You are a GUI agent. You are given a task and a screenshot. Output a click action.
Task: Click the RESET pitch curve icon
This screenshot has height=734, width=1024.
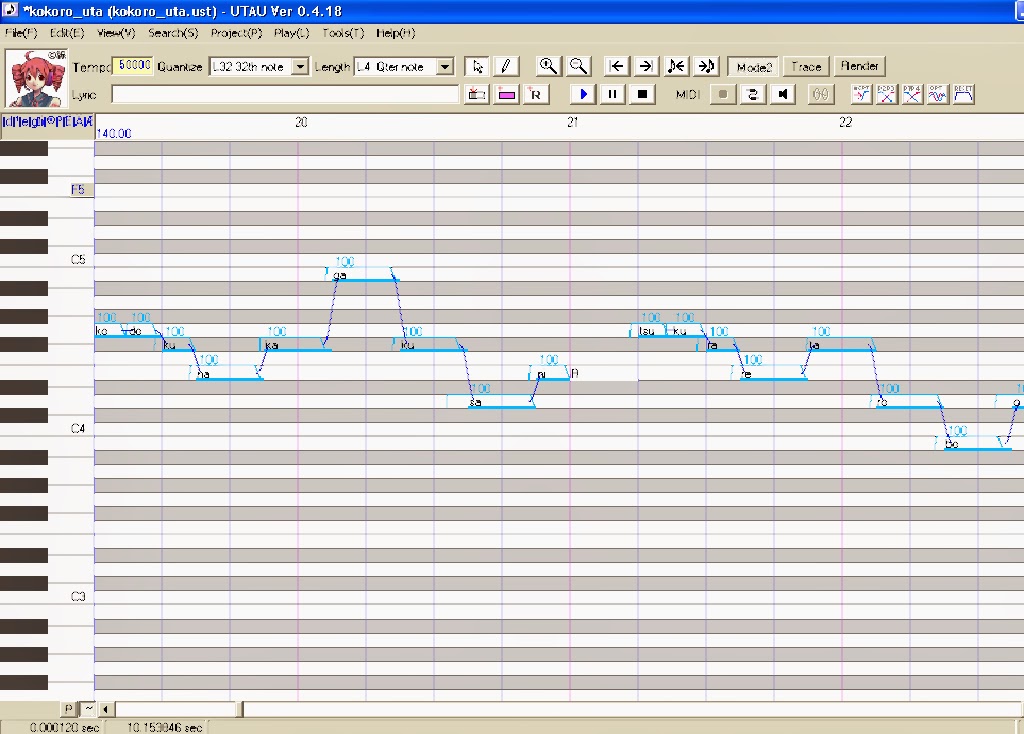(961, 94)
